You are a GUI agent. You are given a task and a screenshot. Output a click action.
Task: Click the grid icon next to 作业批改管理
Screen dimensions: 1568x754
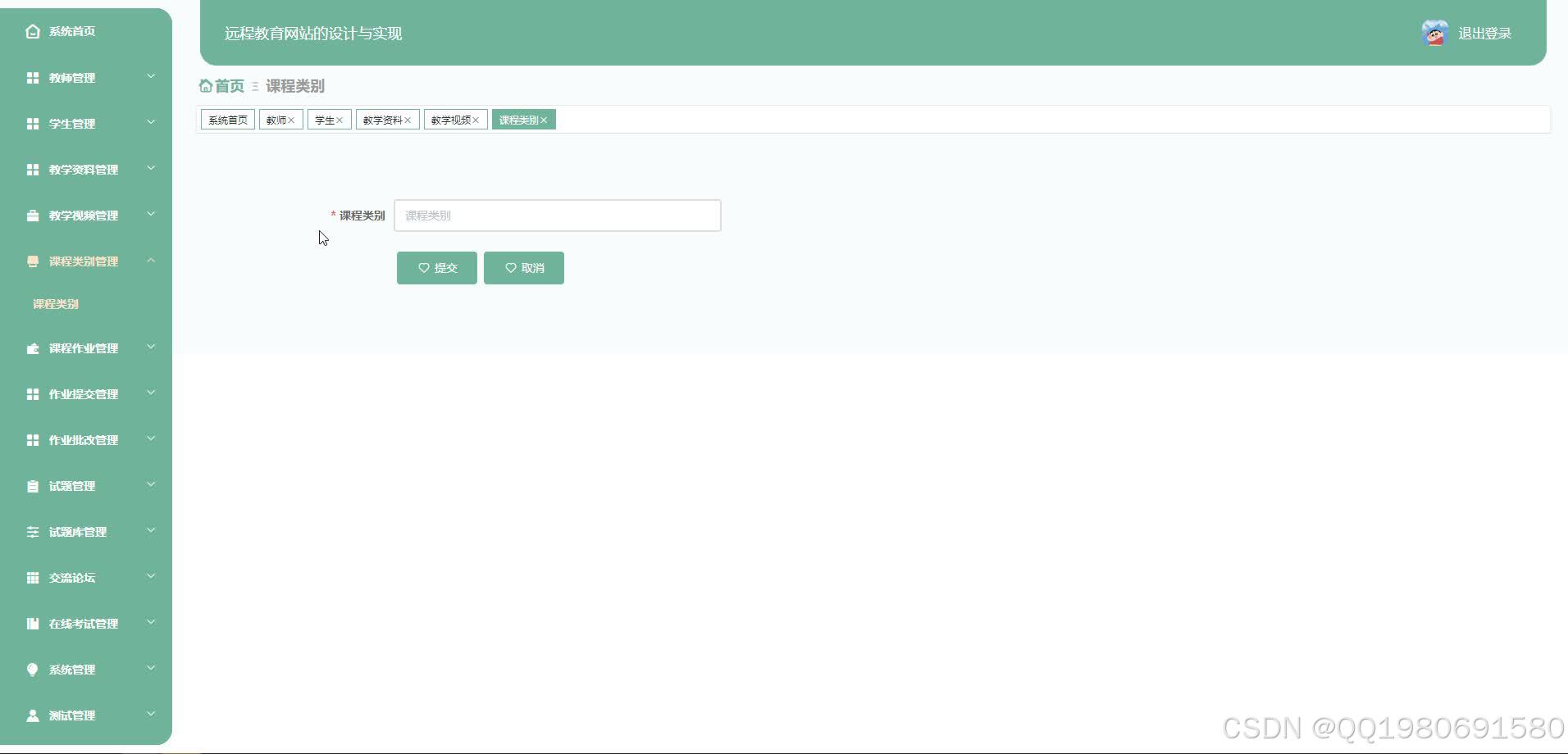(33, 440)
